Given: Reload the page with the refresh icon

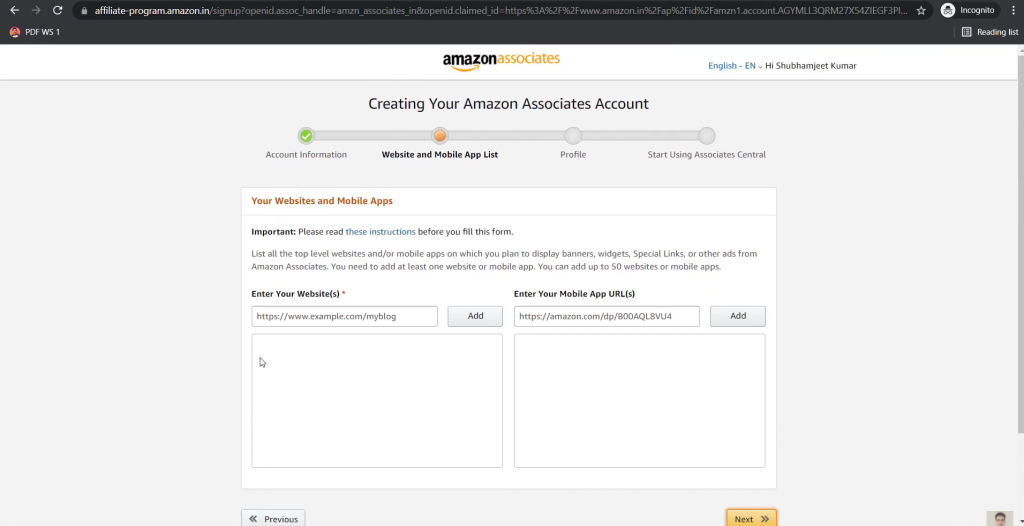Looking at the screenshot, I should click(x=57, y=10).
